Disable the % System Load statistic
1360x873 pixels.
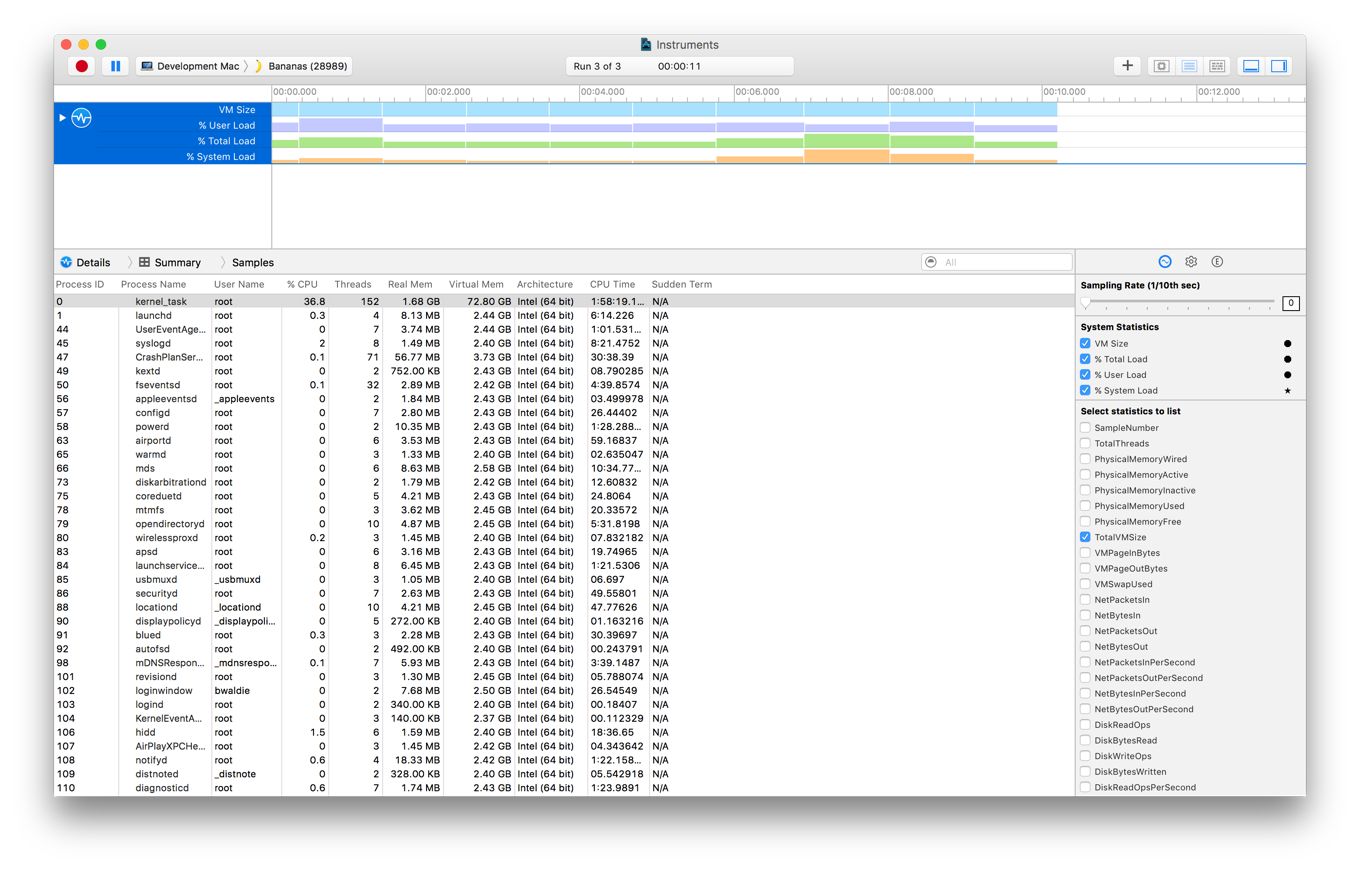[x=1085, y=390]
